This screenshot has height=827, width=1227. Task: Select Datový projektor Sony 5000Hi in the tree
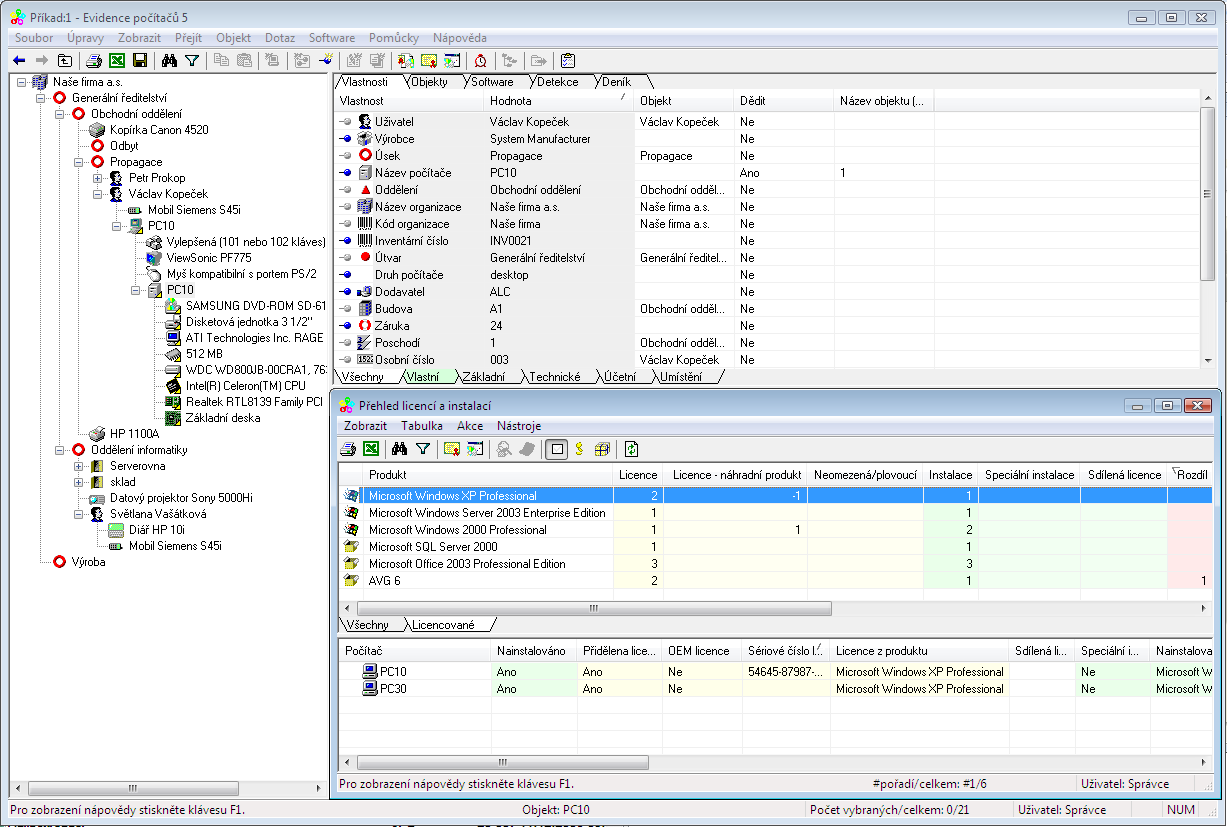[181, 498]
